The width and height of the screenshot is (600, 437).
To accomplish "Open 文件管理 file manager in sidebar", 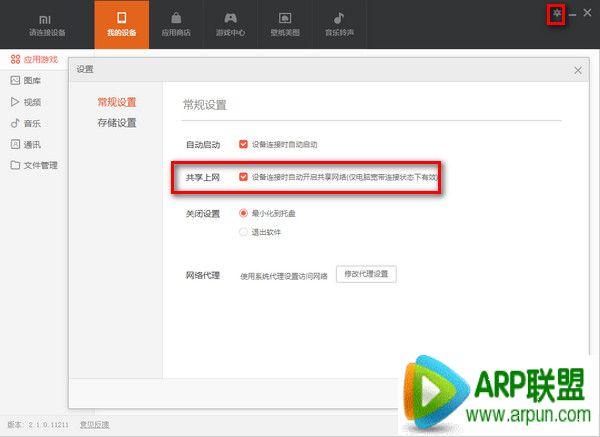I will (x=40, y=165).
